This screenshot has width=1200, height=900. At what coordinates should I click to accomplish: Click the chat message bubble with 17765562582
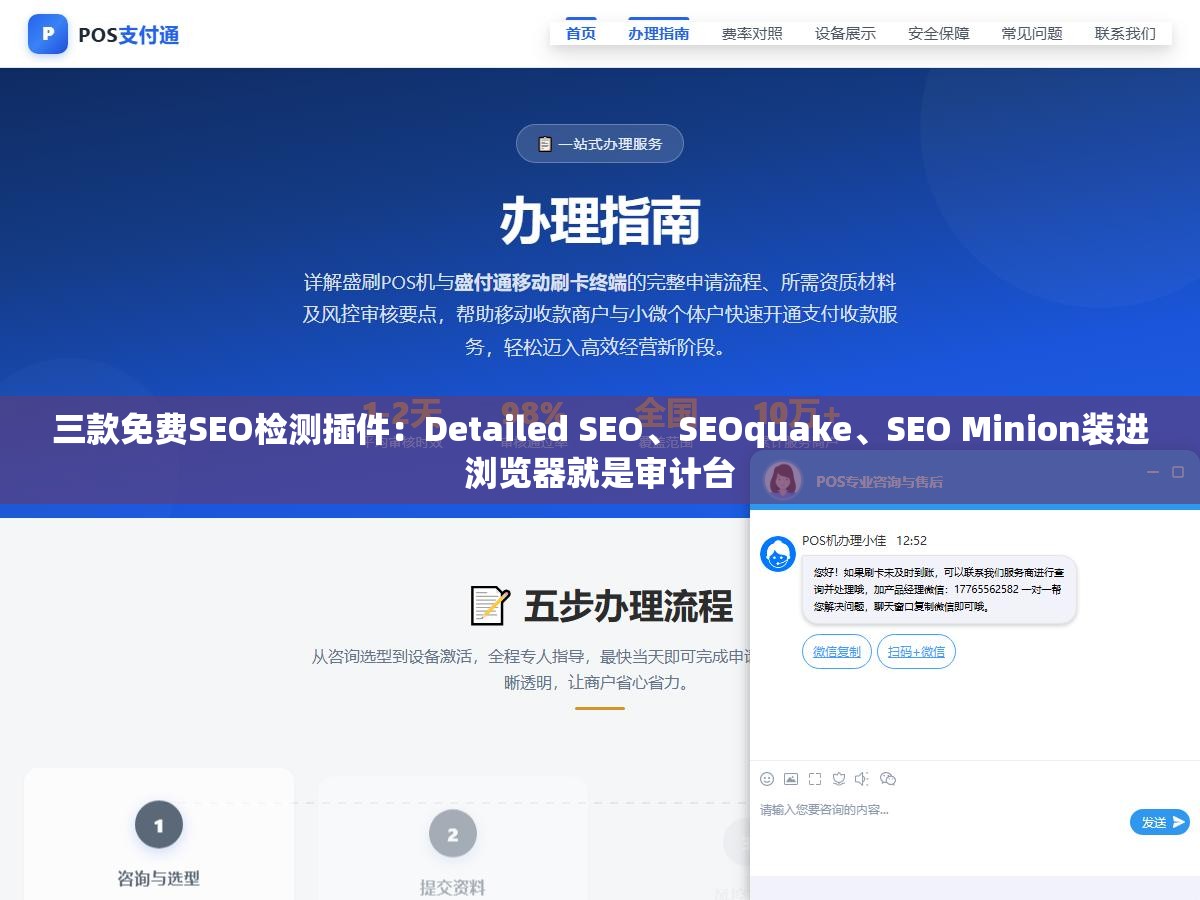coord(939,589)
